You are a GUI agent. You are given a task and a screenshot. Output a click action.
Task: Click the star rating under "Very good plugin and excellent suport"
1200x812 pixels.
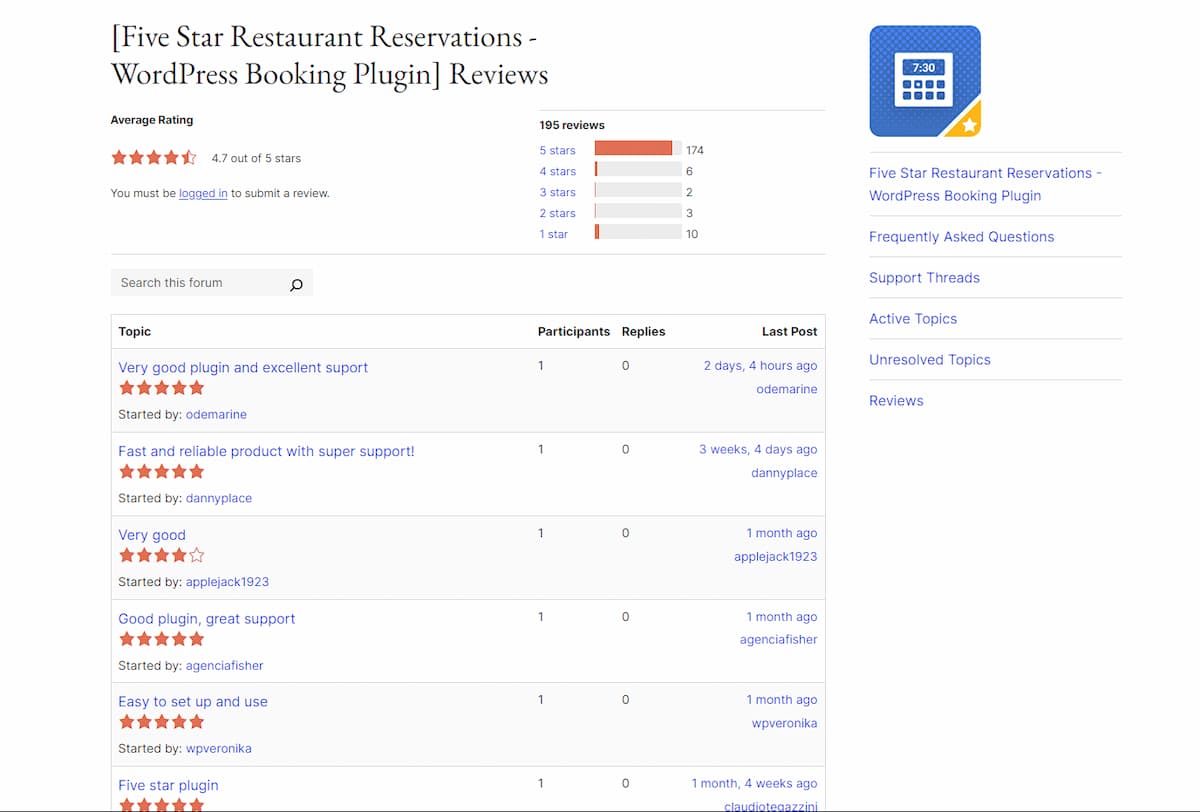point(161,388)
